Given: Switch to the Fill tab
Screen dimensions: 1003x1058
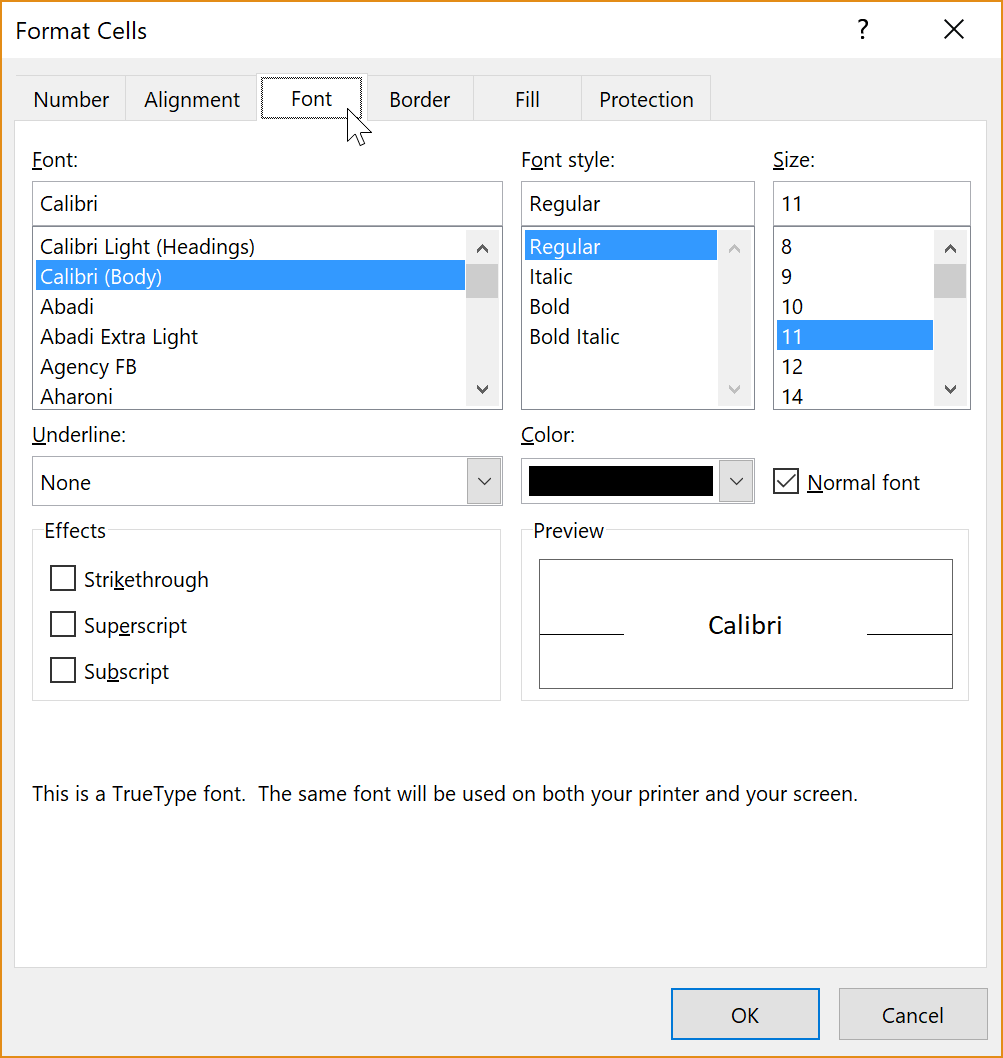Looking at the screenshot, I should coord(527,99).
